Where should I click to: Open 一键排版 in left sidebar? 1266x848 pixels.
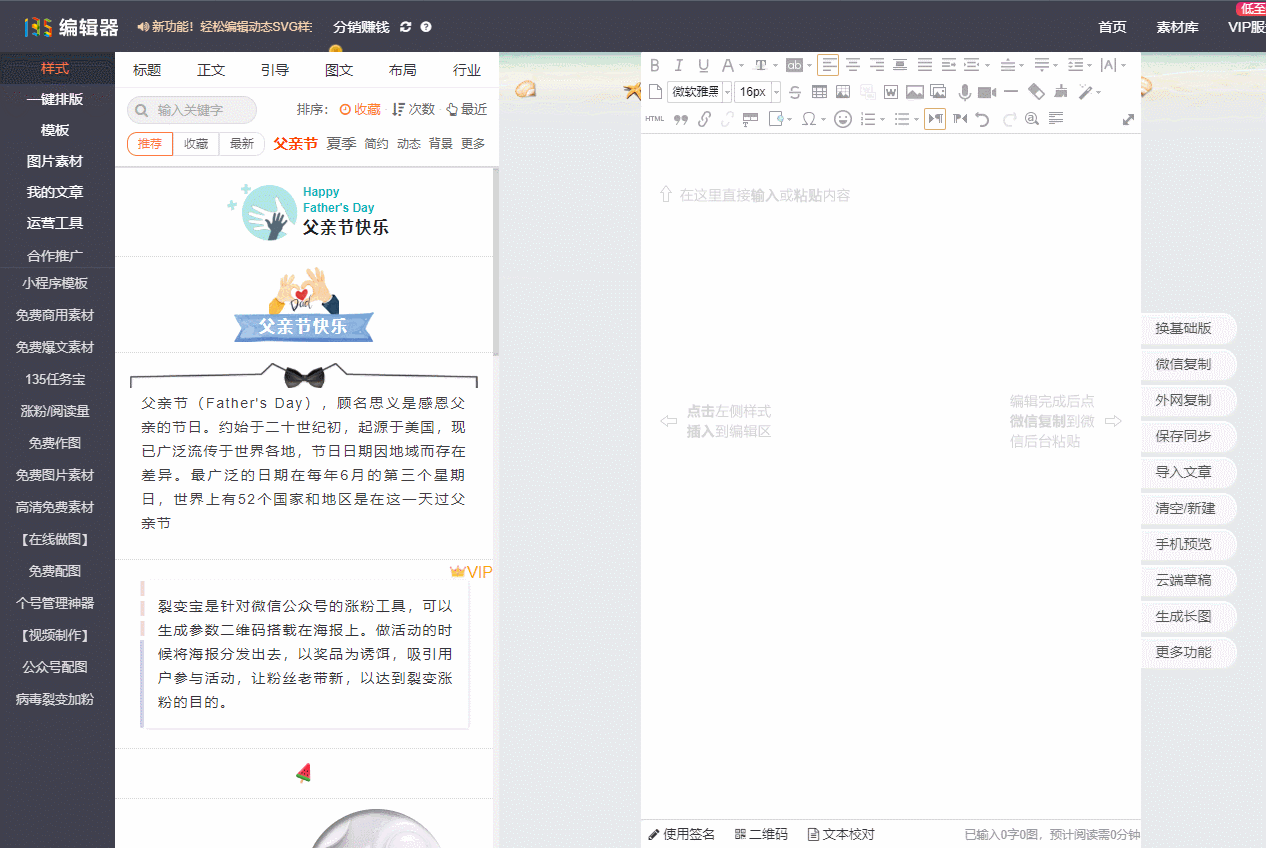[55, 99]
